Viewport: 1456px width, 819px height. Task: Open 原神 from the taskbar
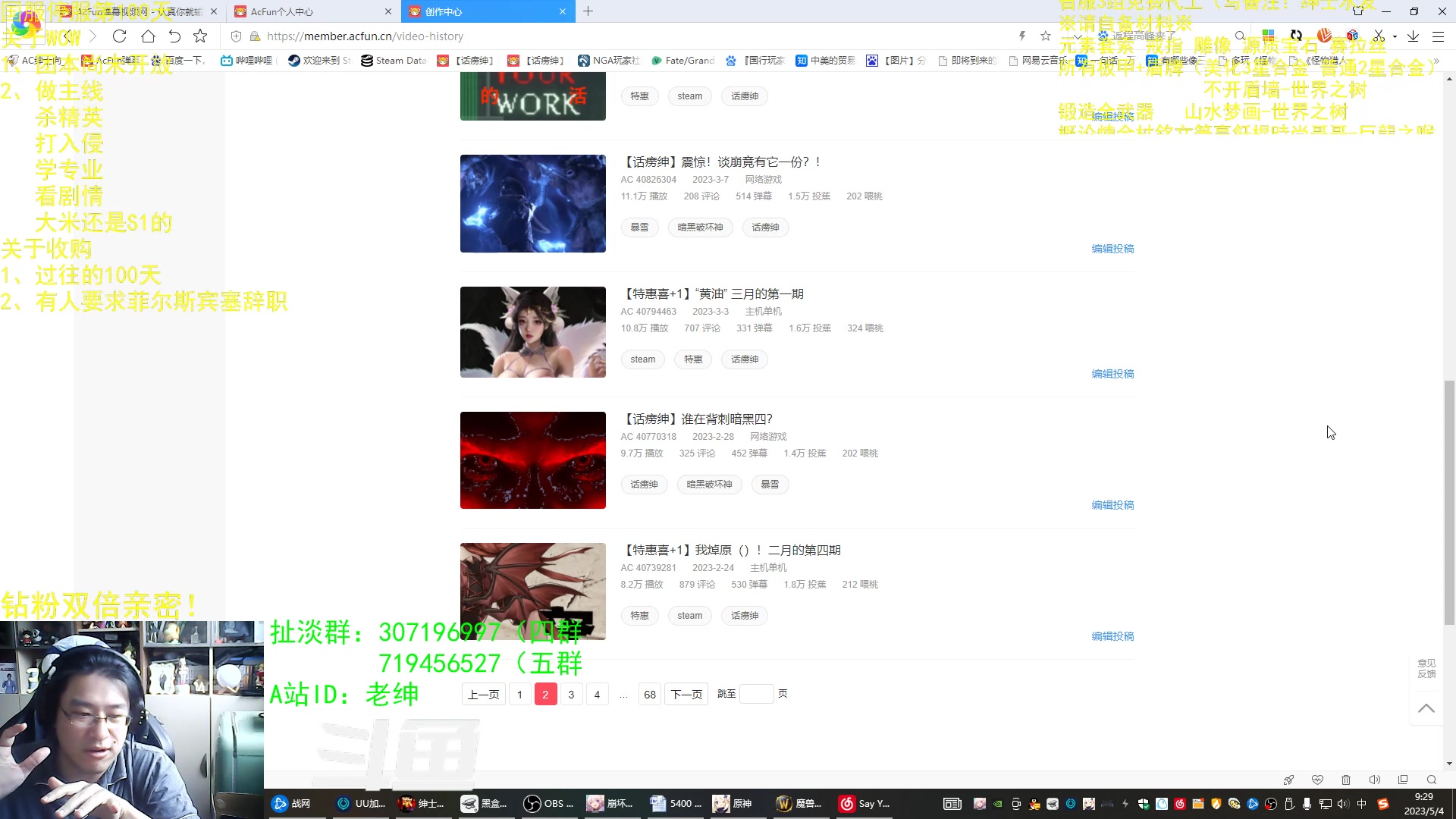[x=734, y=804]
